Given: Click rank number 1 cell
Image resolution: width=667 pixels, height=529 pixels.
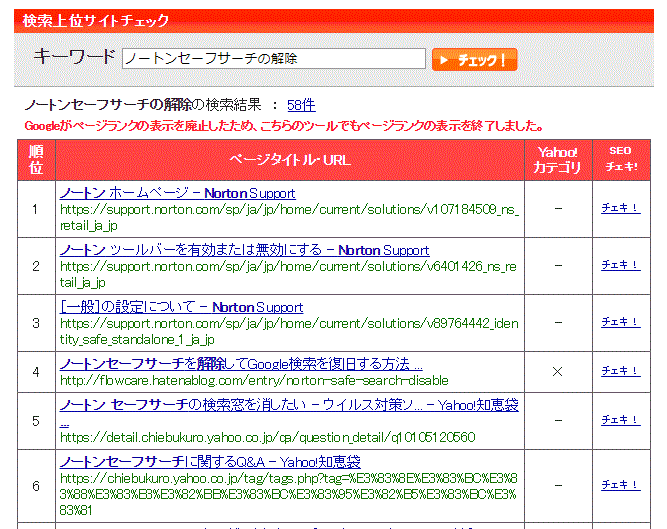Looking at the screenshot, I should tap(36, 209).
